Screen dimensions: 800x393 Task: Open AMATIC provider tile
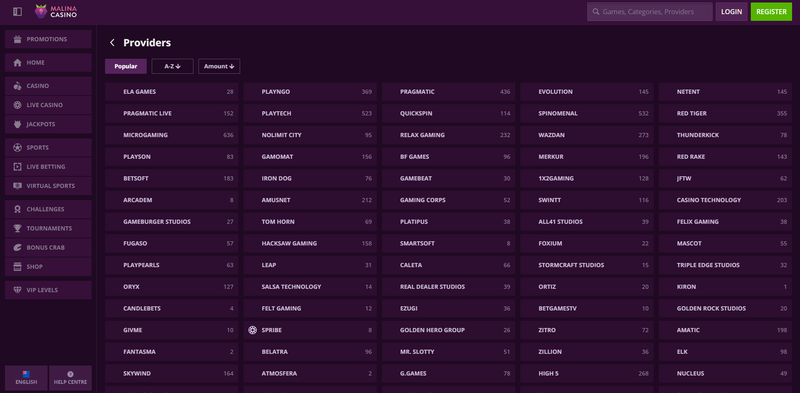tap(725, 330)
